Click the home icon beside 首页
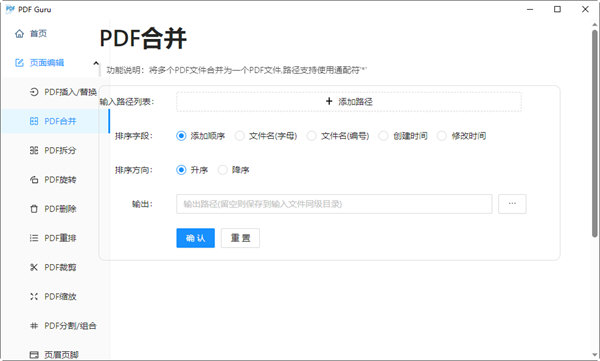Image resolution: width=600 pixels, height=361 pixels. point(19,34)
